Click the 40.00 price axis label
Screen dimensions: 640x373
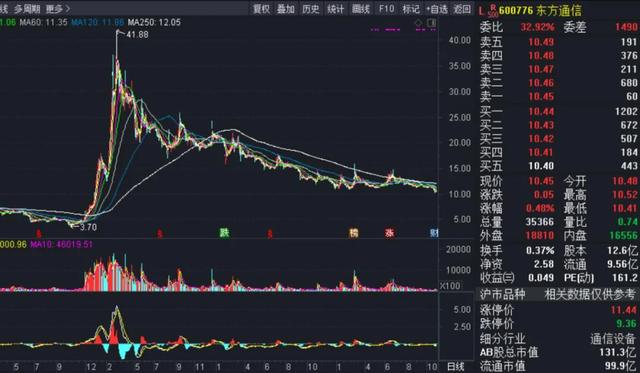coord(460,40)
